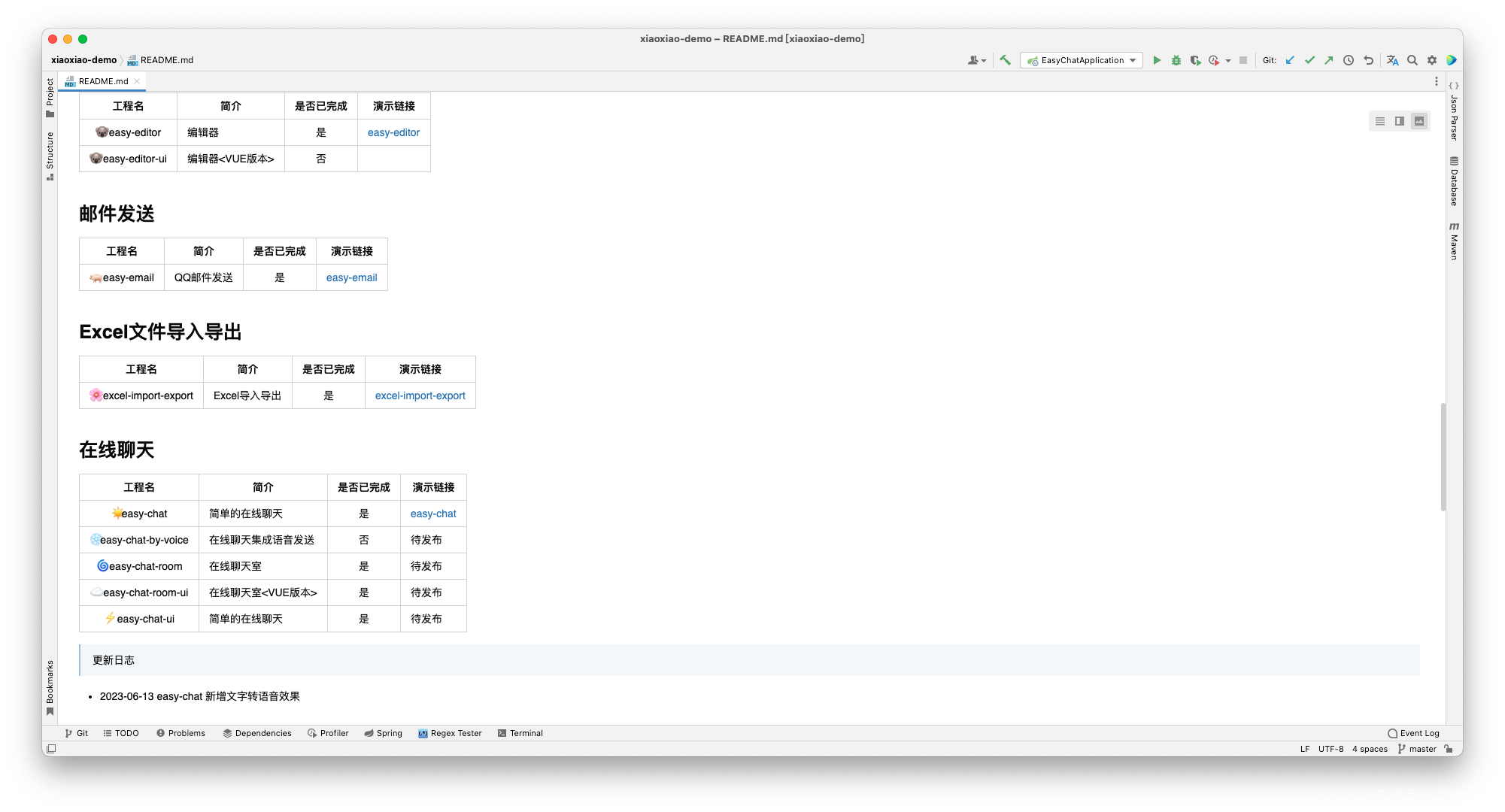Open the EasyChatApplication run configuration dropdown
This screenshot has width=1505, height=812.
(x=1082, y=60)
